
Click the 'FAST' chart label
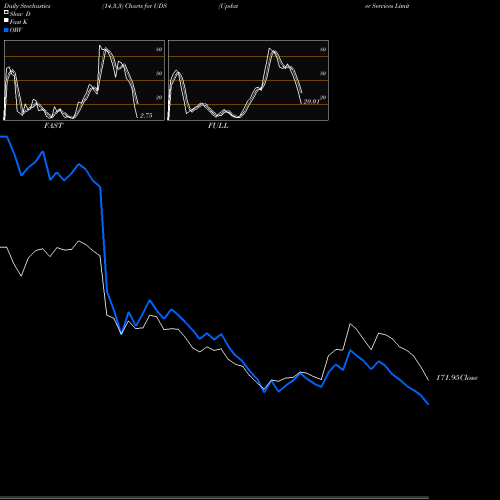[x=53, y=126]
